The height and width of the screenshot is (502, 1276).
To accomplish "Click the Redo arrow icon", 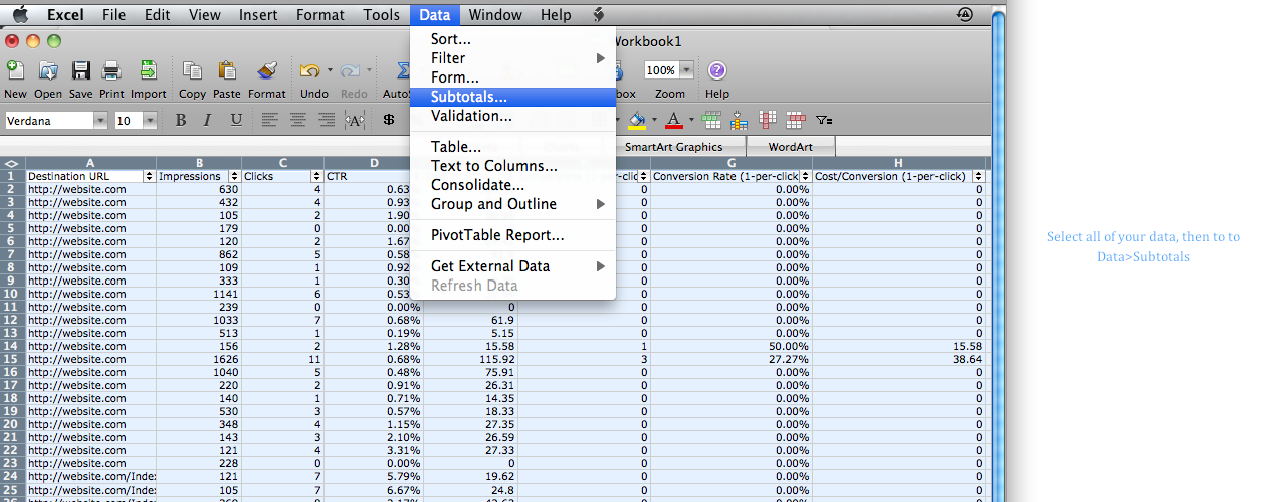I will pyautogui.click(x=350, y=71).
